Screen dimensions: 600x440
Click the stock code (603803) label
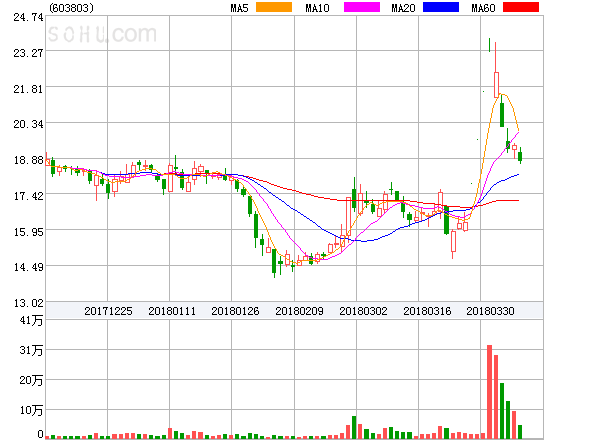point(72,8)
